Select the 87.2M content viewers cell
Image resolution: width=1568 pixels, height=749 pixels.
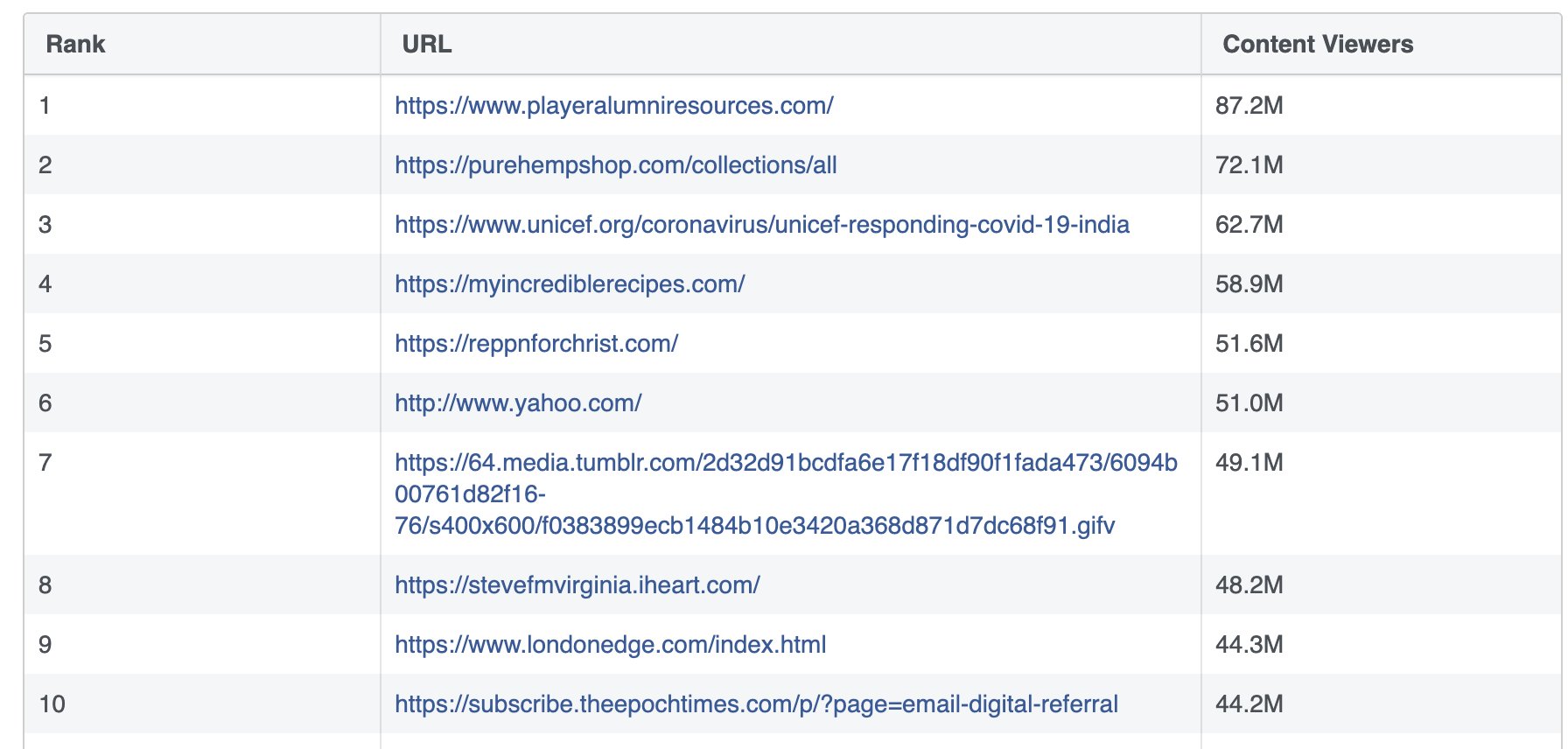[1249, 106]
